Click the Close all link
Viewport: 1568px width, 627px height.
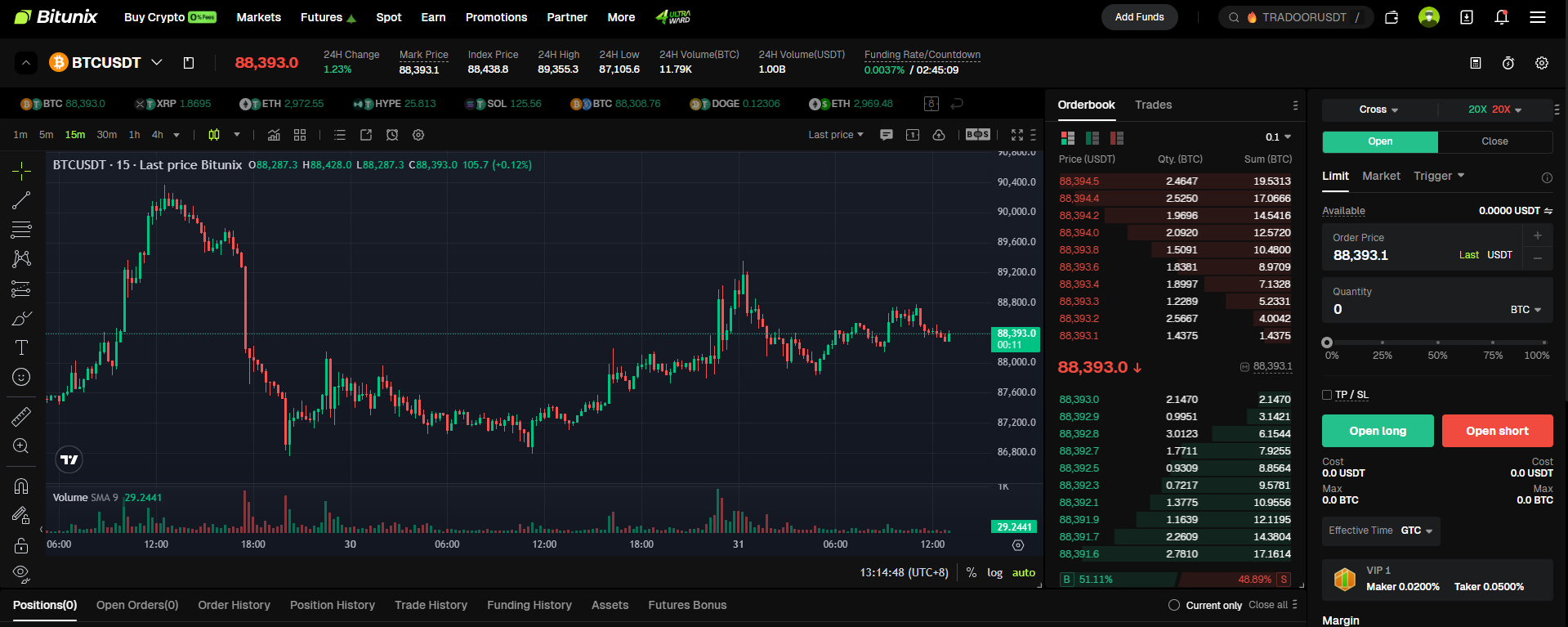click(x=1268, y=605)
